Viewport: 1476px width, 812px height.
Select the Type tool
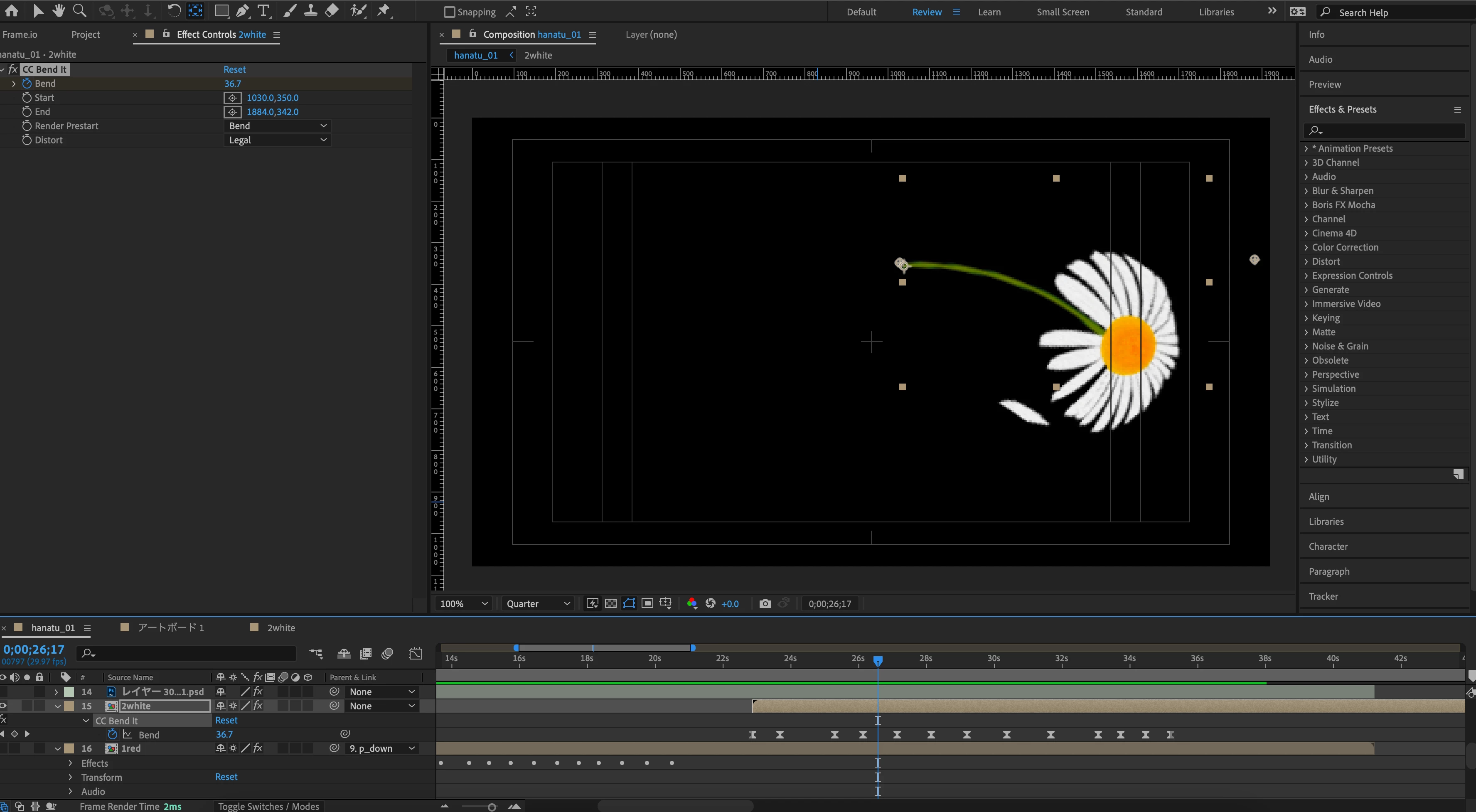tap(263, 11)
